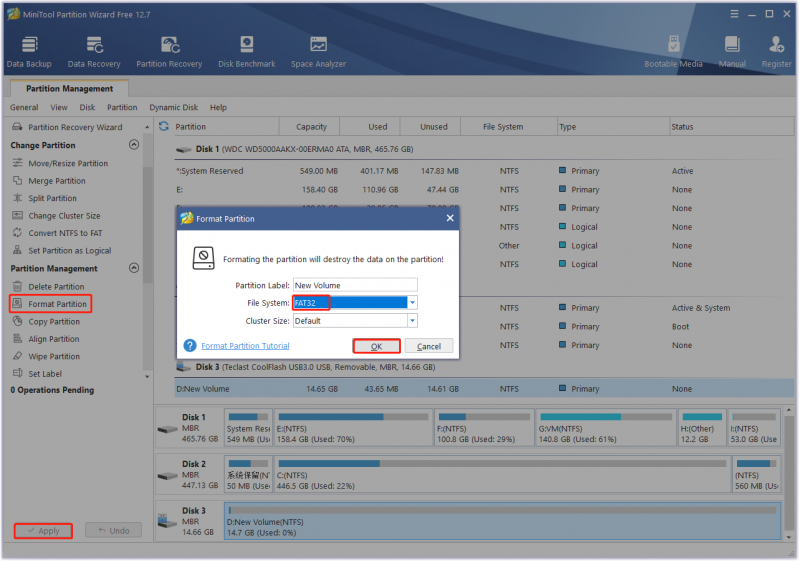The width and height of the screenshot is (800, 561).
Task: Click the Partition Label input field
Action: click(355, 285)
